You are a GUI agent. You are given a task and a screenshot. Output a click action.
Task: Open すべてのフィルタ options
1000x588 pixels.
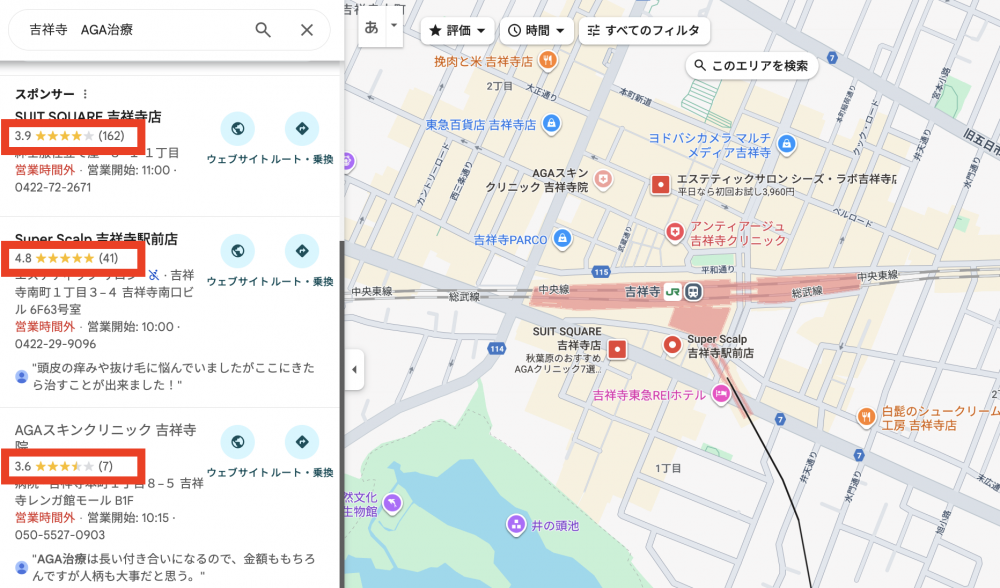click(643, 31)
